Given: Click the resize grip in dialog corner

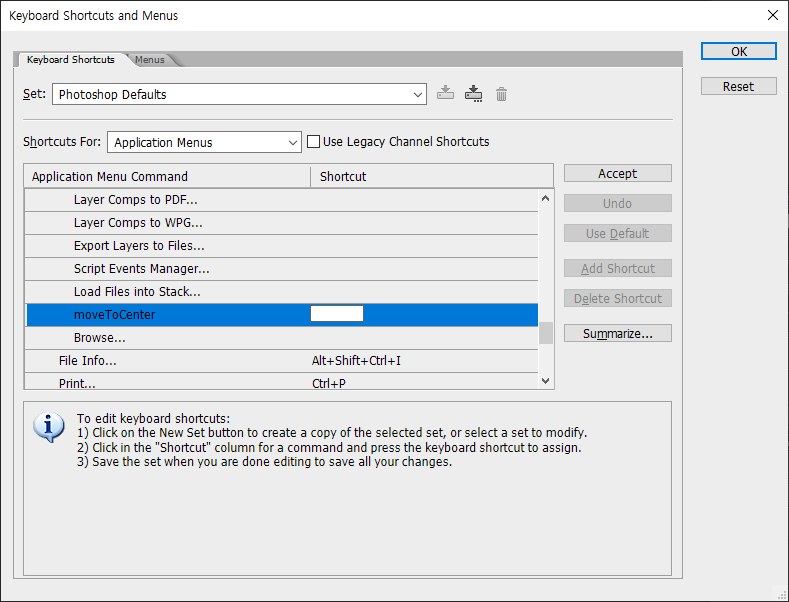Looking at the screenshot, I should point(781,594).
